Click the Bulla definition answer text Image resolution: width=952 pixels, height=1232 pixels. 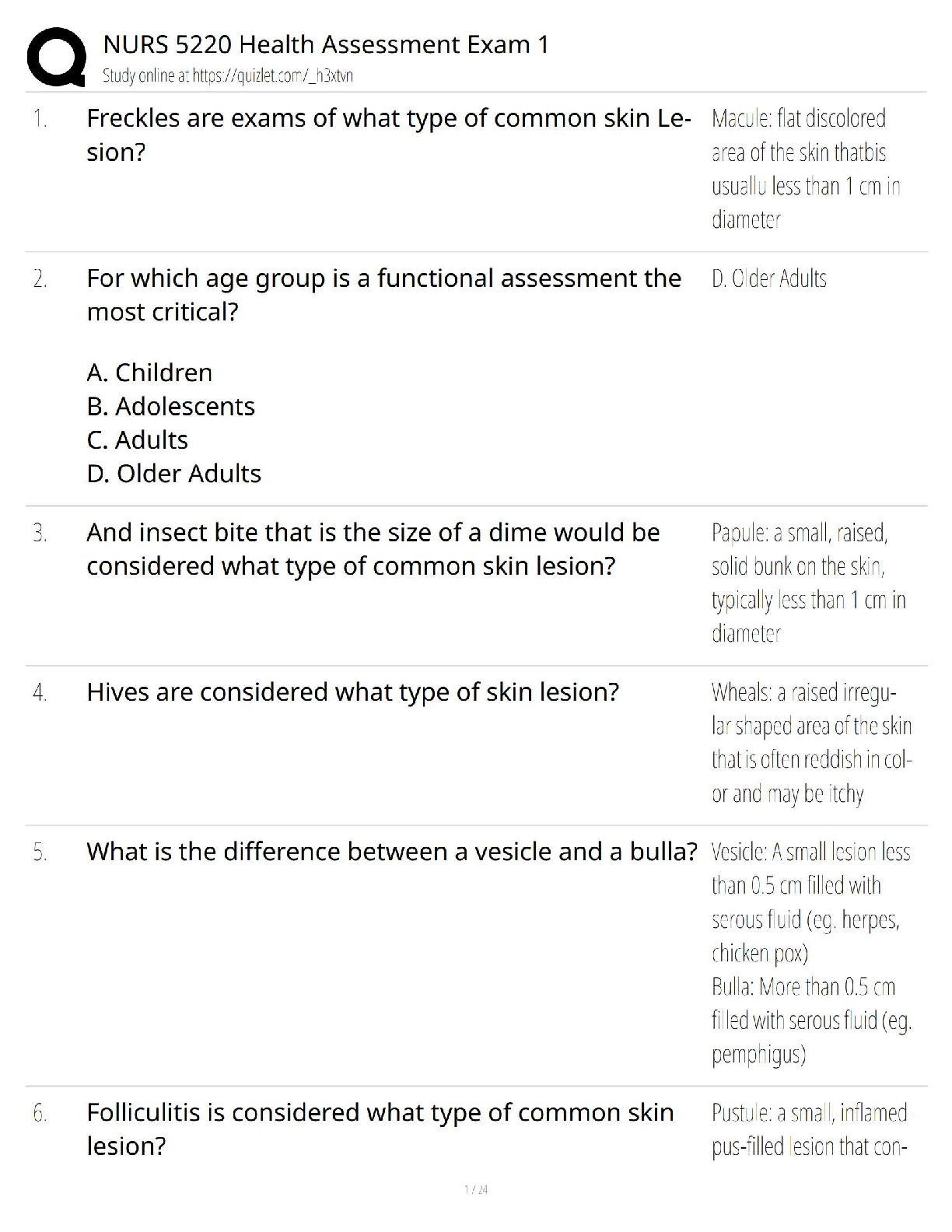pos(810,1020)
